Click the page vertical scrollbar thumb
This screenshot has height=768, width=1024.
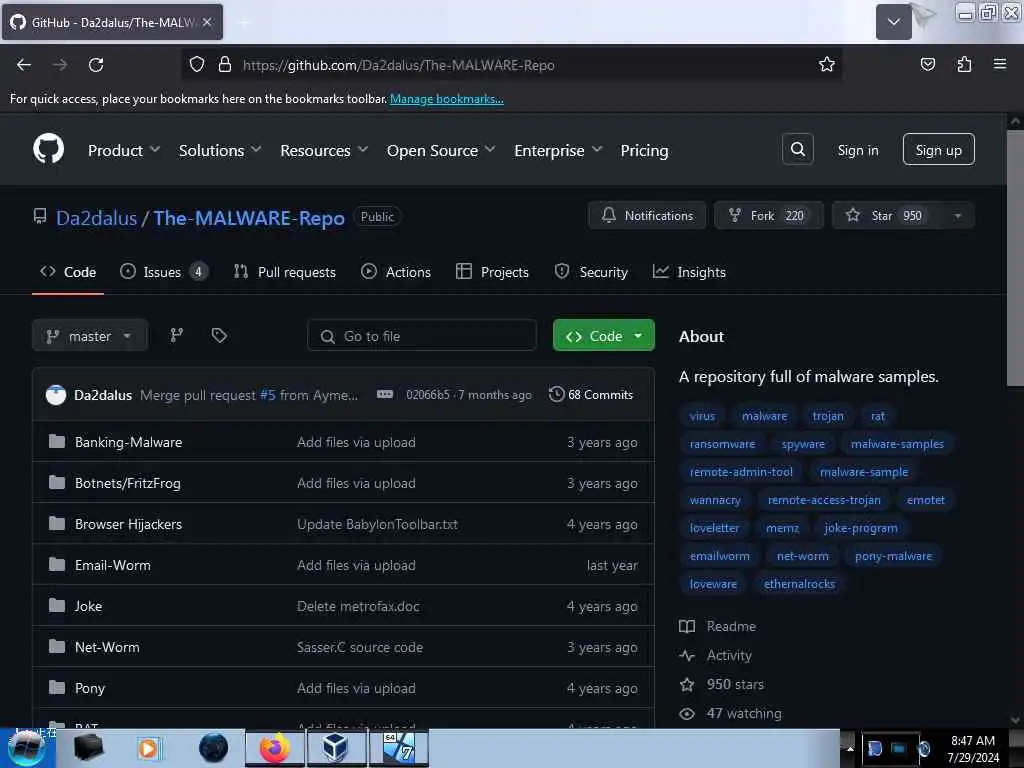(1014, 259)
